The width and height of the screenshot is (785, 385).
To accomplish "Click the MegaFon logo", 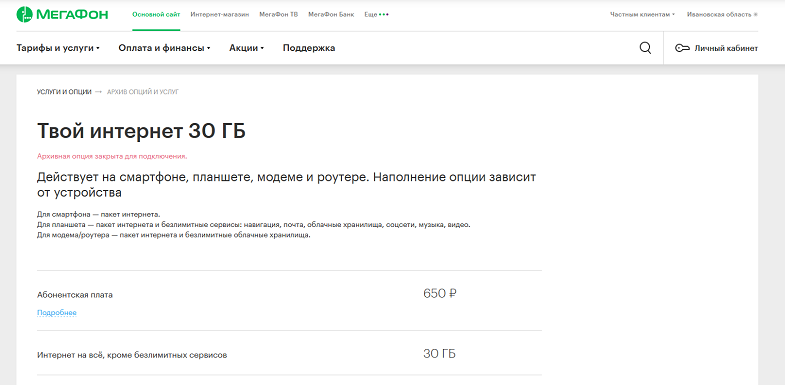I will coord(62,15).
